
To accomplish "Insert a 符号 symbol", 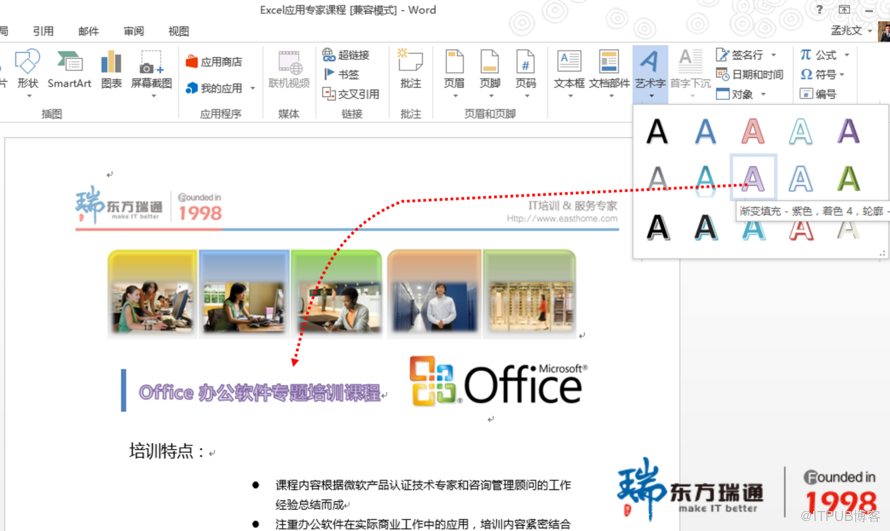I will (818, 74).
